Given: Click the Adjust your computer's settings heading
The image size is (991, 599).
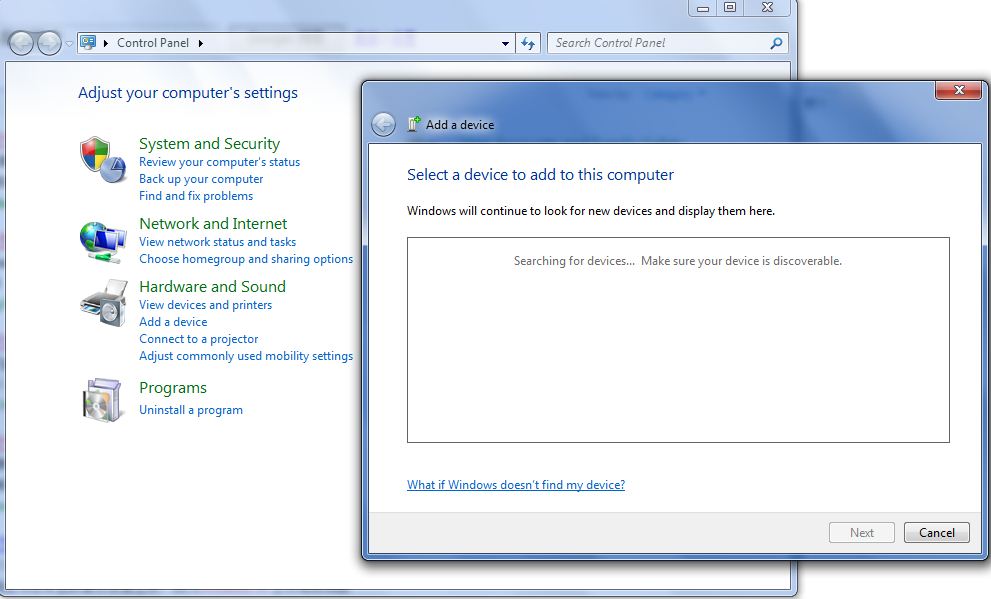Looking at the screenshot, I should pyautogui.click(x=188, y=93).
